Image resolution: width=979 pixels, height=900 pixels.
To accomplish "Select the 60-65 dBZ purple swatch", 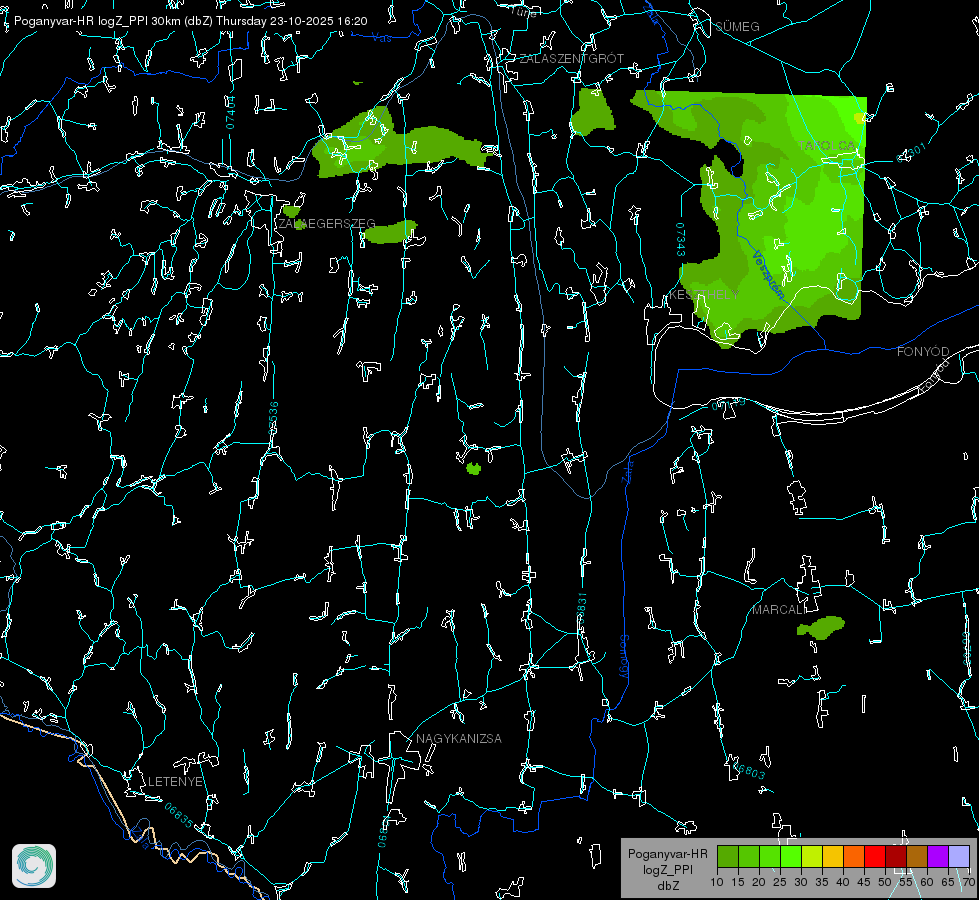I will click(937, 856).
